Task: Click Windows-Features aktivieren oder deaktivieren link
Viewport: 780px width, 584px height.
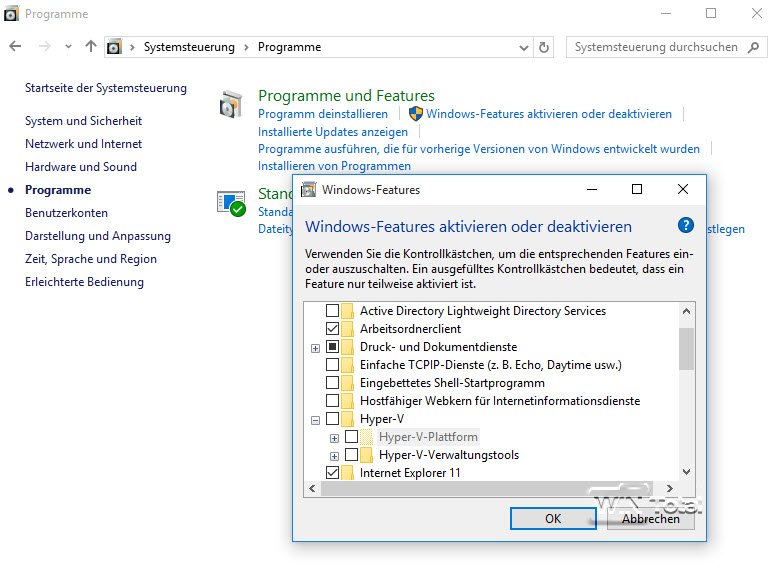Action: (x=549, y=114)
